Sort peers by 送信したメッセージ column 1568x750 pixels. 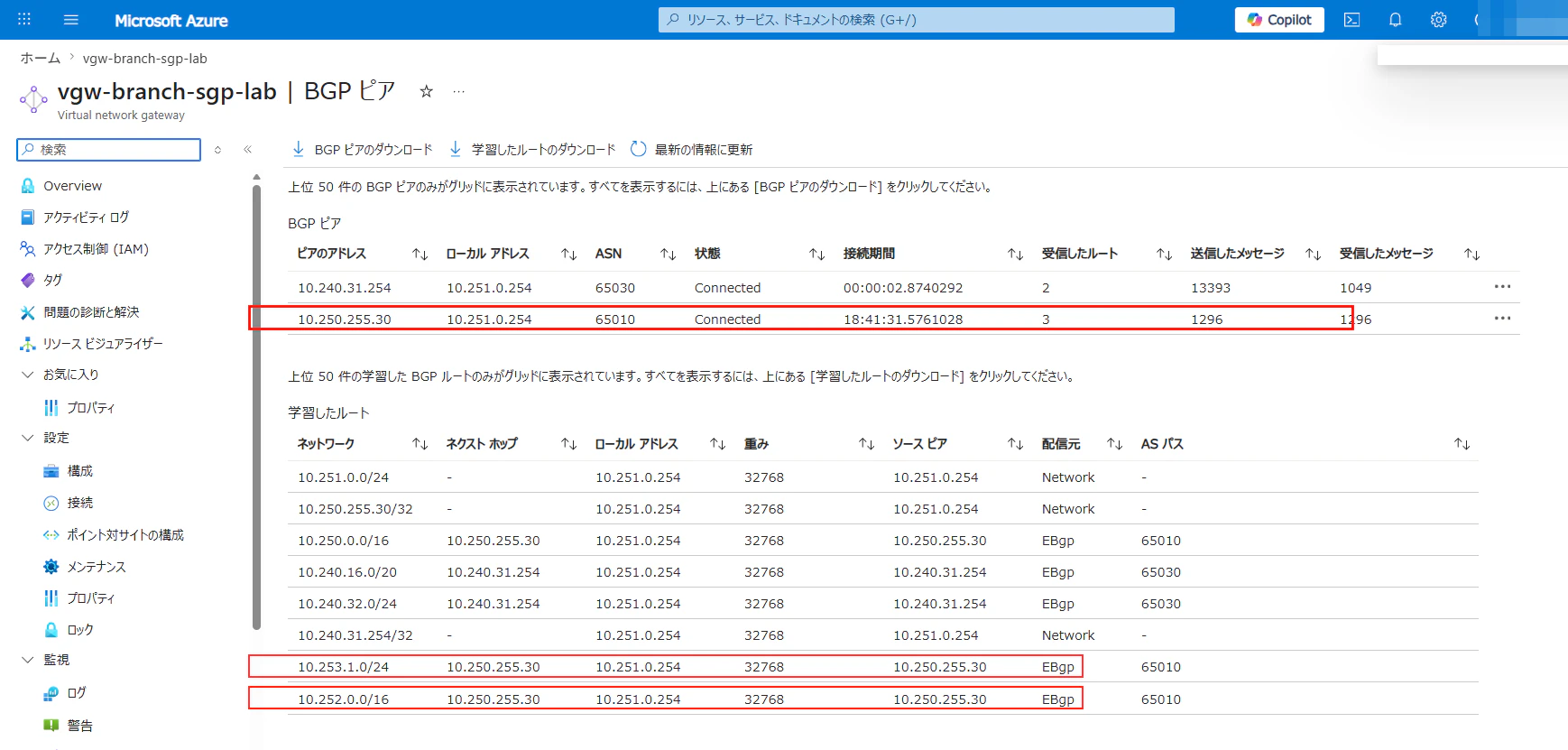[x=1313, y=255]
